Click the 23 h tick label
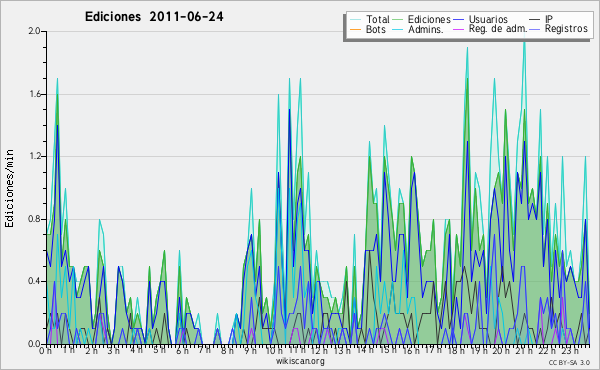600x370 pixels. 571,351
